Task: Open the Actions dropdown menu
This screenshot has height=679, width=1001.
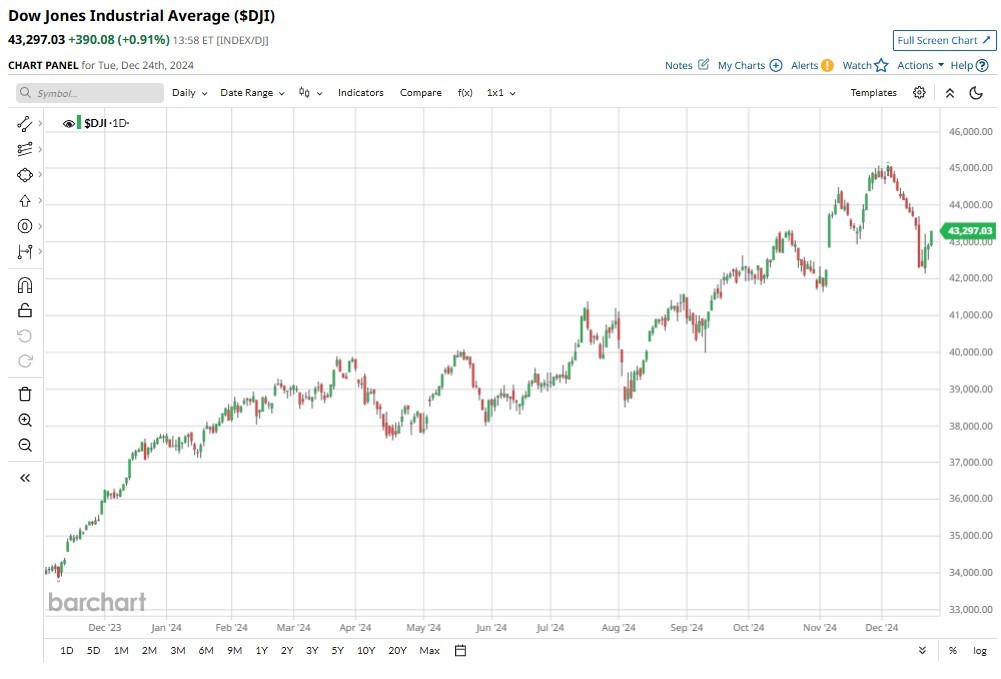Action: click(920, 65)
